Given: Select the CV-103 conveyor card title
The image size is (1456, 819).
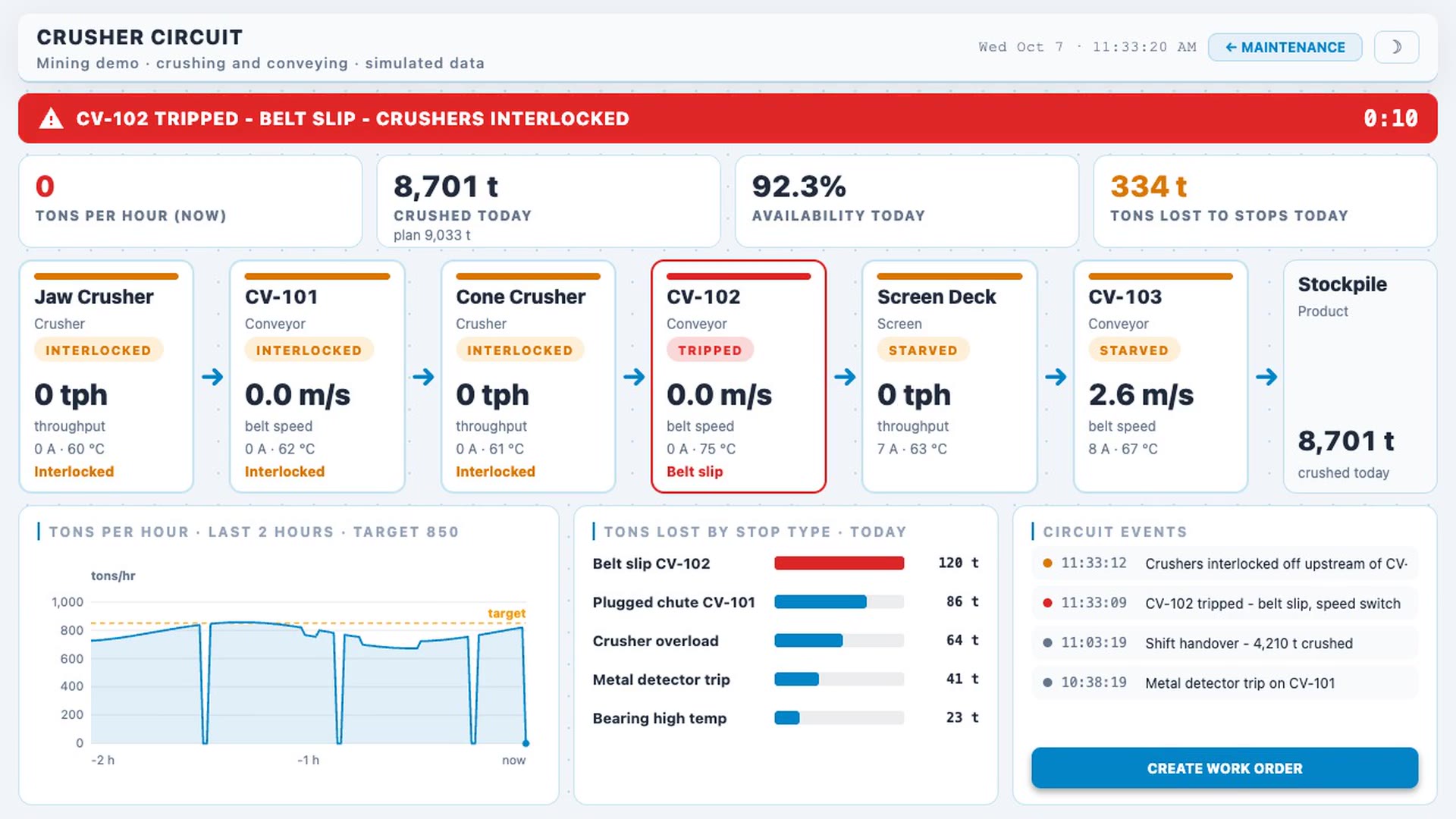Looking at the screenshot, I should point(1125,297).
